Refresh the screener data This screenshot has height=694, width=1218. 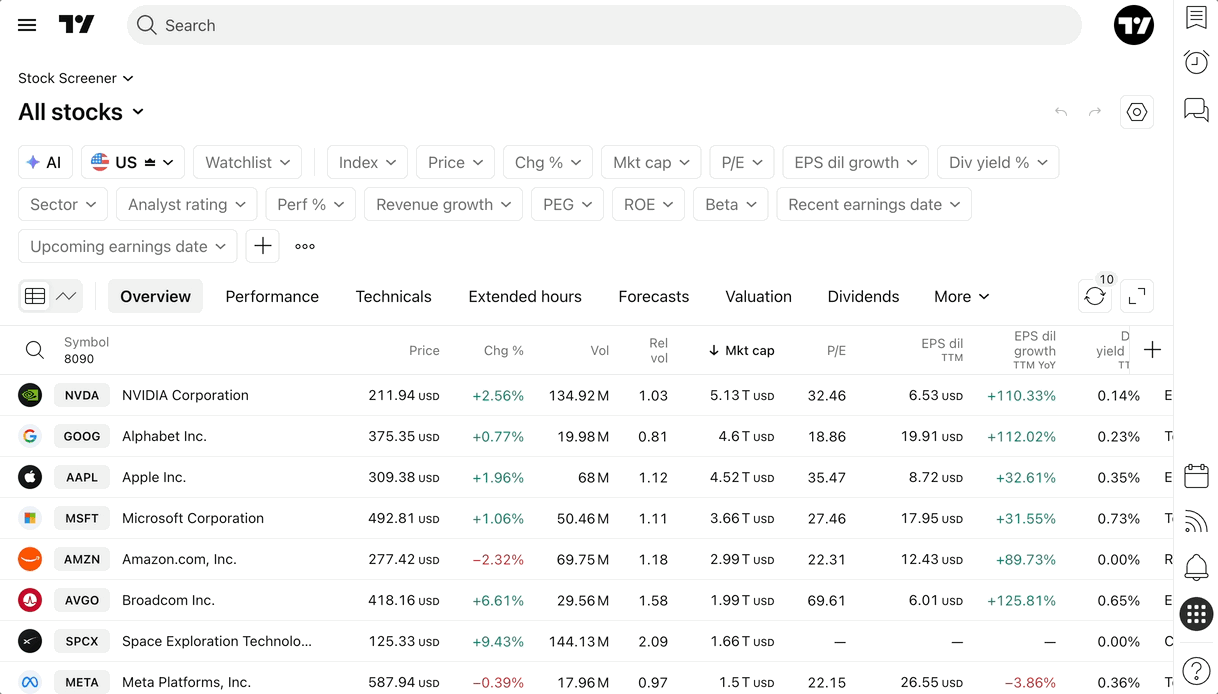click(x=1095, y=296)
